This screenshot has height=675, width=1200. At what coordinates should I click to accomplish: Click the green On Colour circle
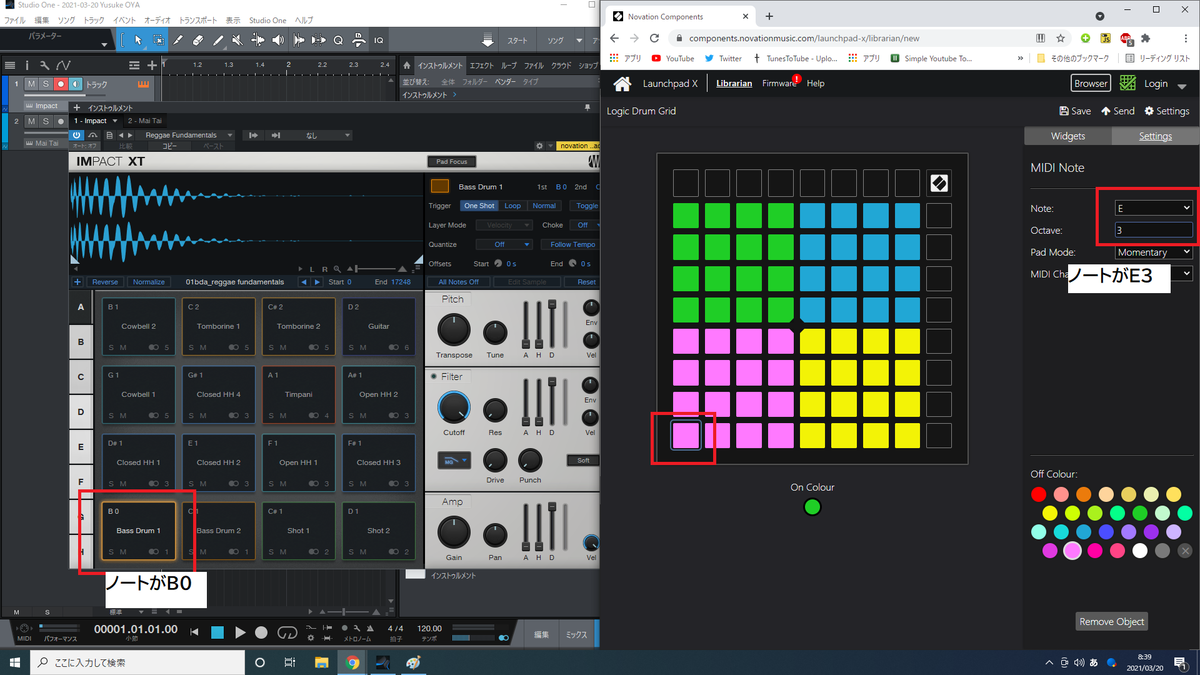point(812,507)
